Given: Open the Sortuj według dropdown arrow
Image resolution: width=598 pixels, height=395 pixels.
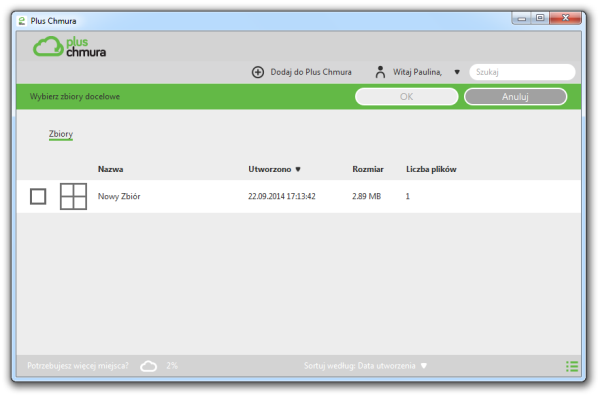Looking at the screenshot, I should [423, 366].
